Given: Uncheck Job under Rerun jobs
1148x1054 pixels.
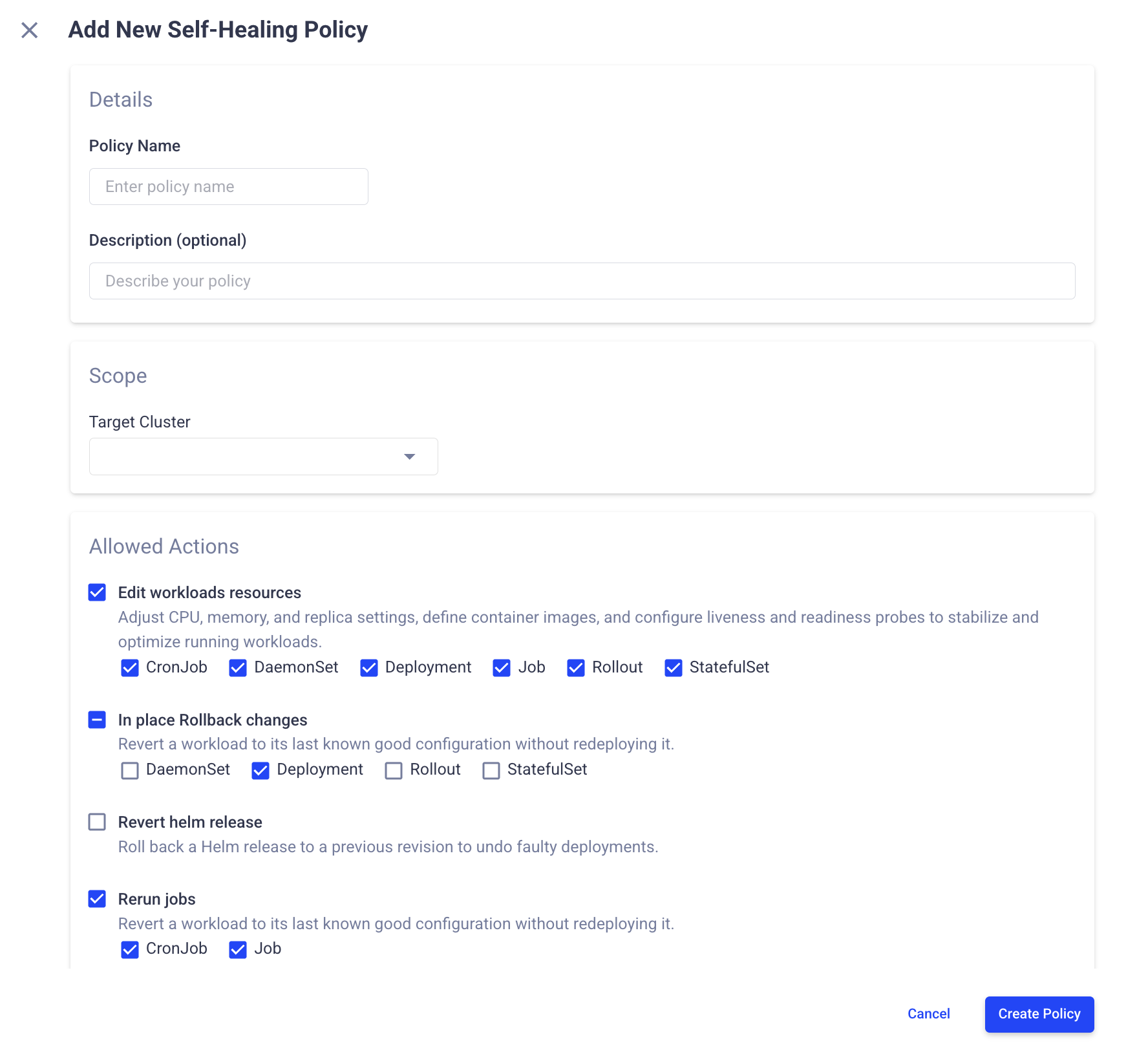Looking at the screenshot, I should [238, 949].
